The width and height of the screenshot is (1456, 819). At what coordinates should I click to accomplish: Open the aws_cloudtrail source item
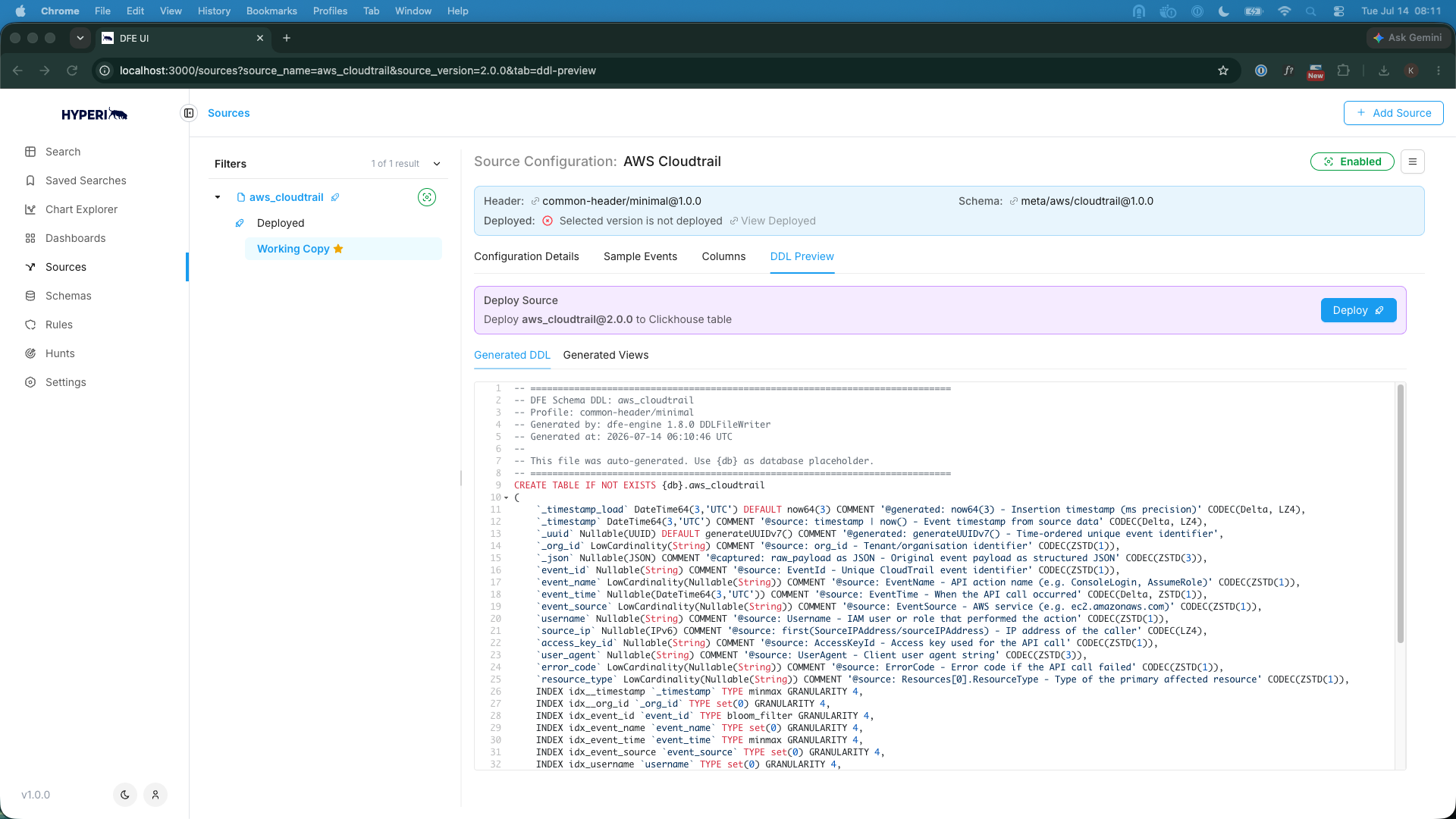click(286, 197)
